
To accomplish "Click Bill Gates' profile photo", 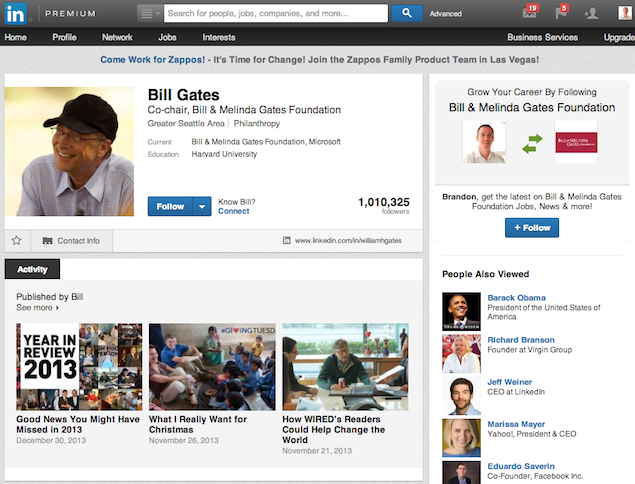I will [69, 151].
